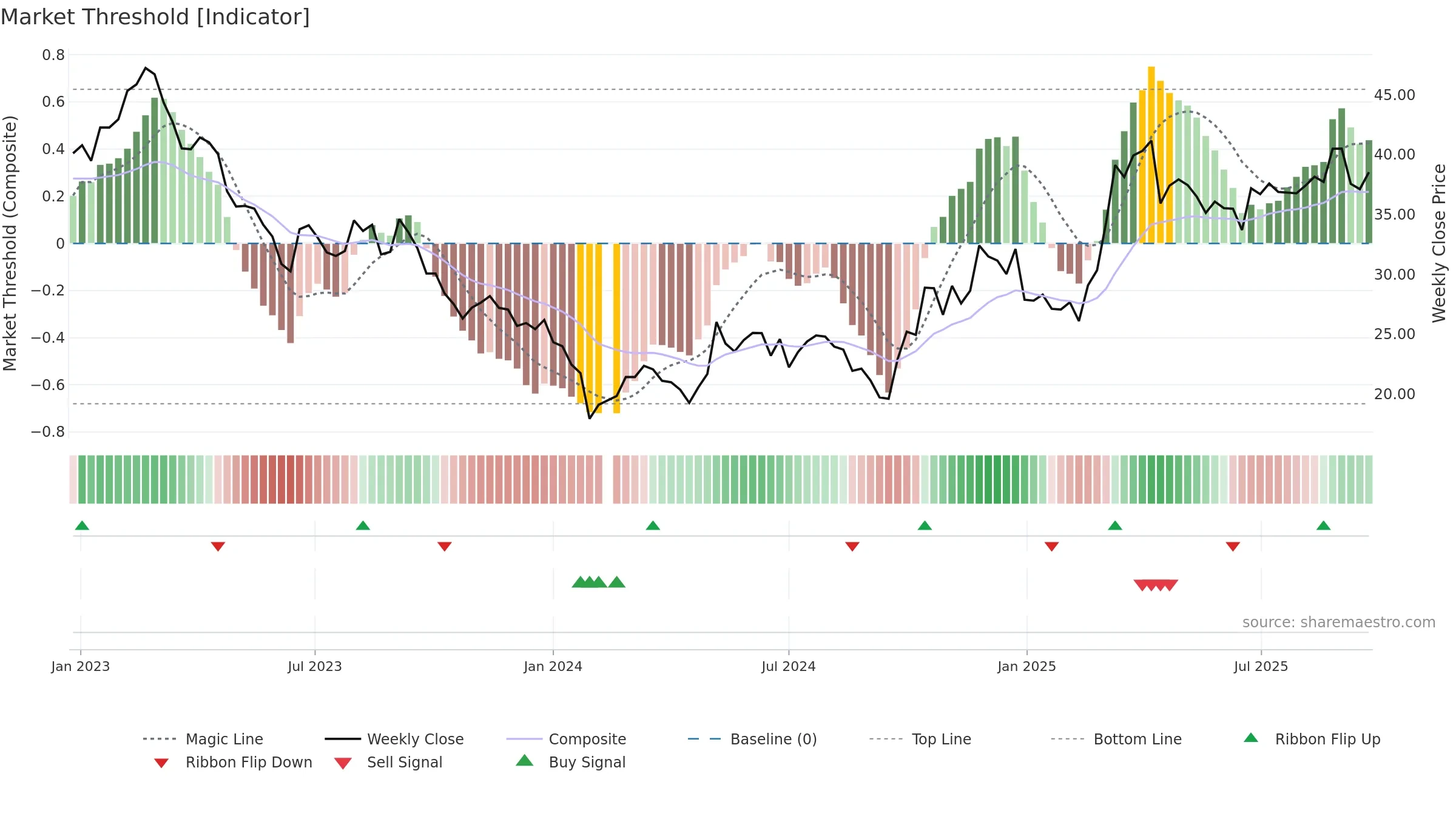1456x819 pixels.
Task: Click the tallest yellow bar peaking in 2025
Action: tap(1151, 155)
